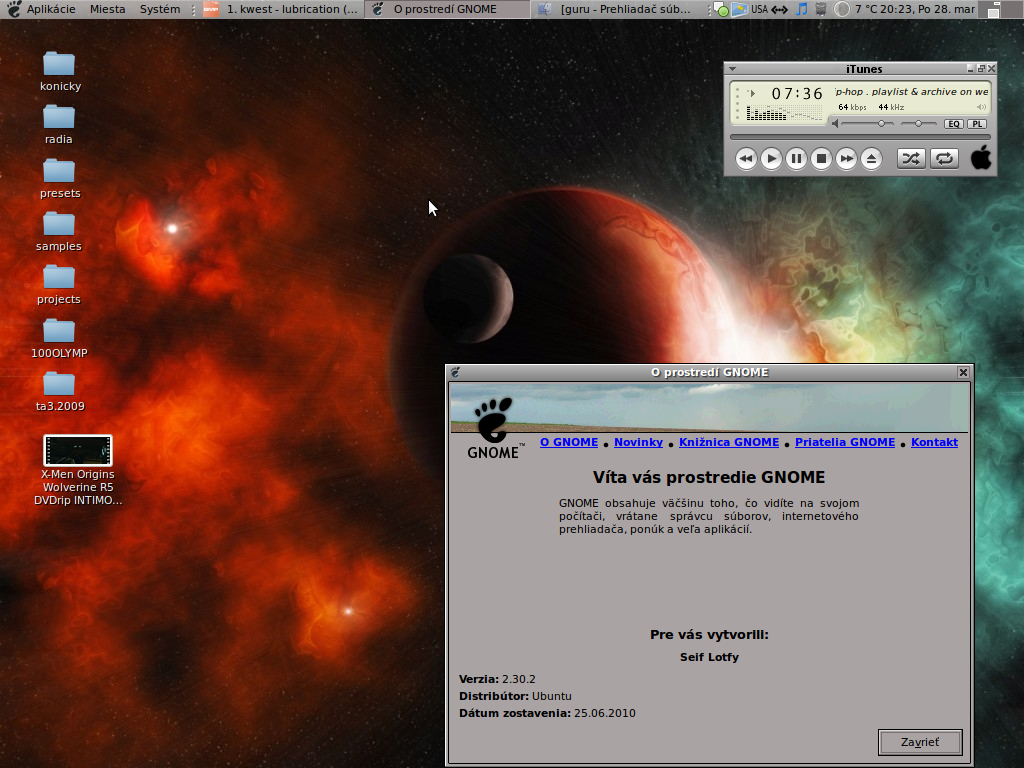Toggle the PL playlist window
Image resolution: width=1024 pixels, height=768 pixels.
tap(977, 124)
